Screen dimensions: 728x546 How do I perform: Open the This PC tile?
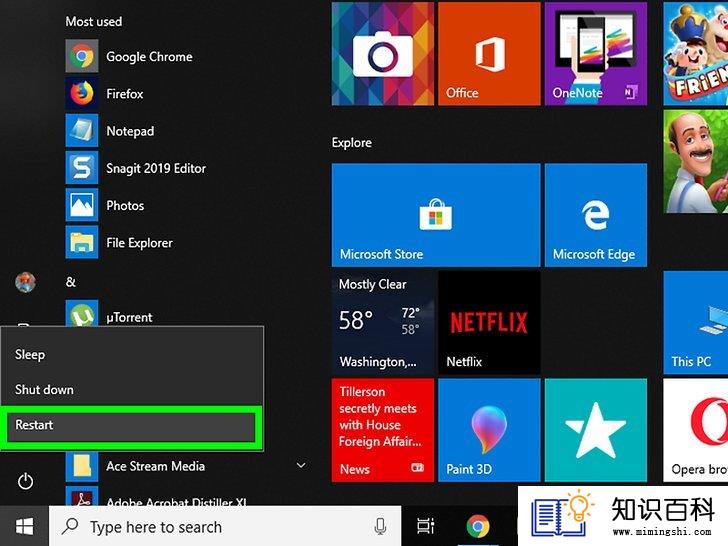696,323
